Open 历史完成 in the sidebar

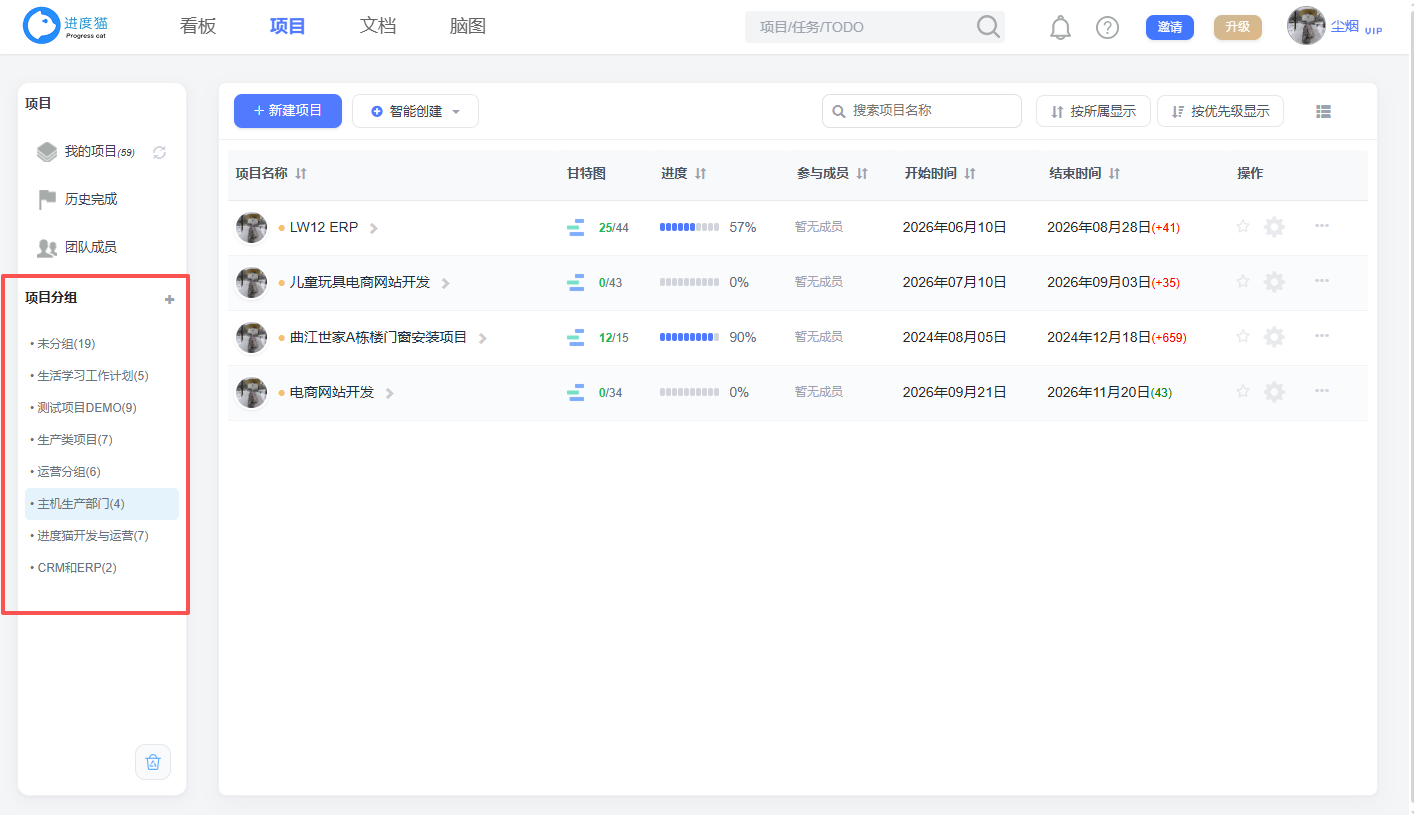point(77,199)
